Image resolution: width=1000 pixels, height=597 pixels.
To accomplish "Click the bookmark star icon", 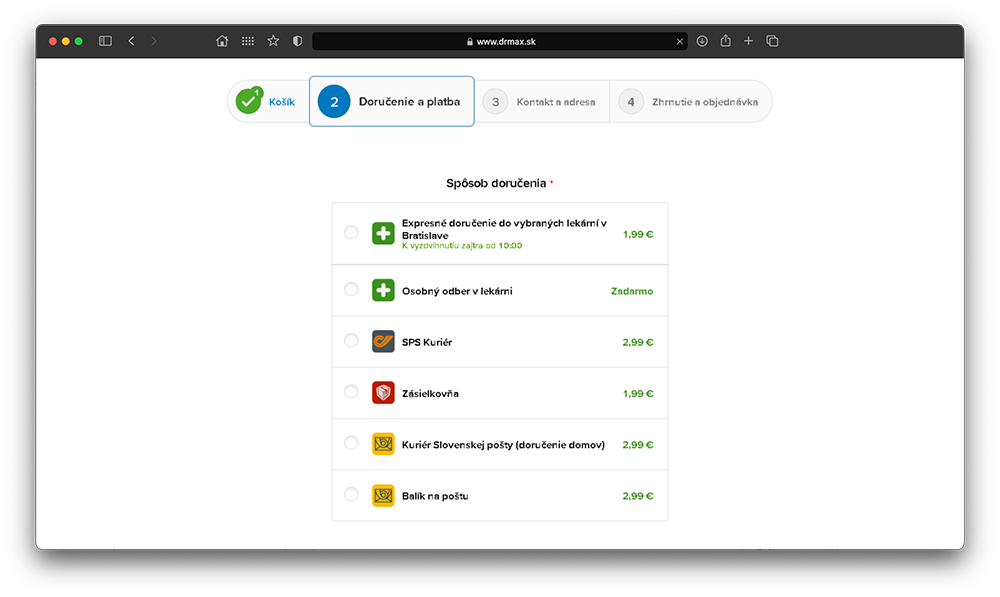I will (273, 41).
